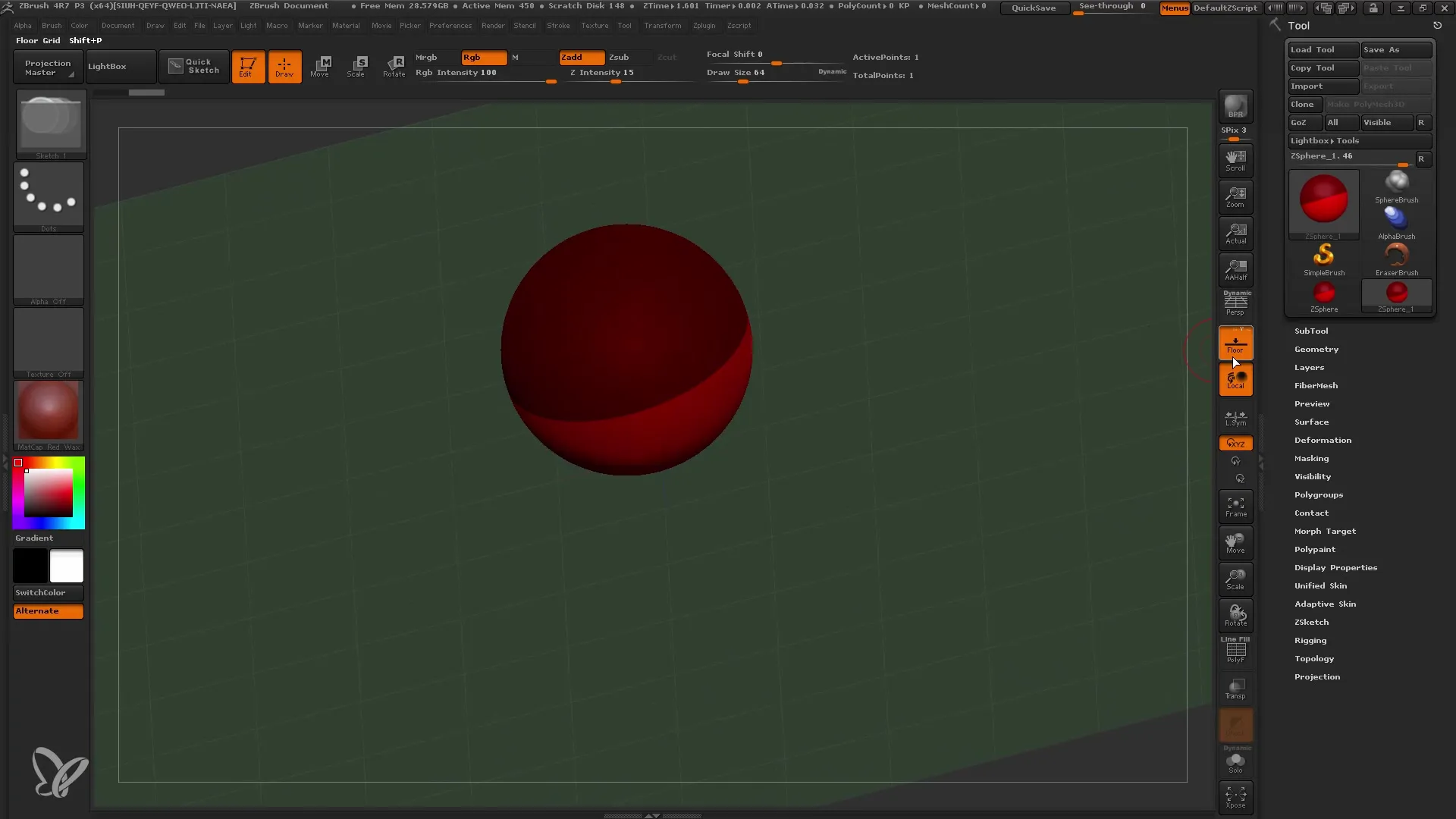Toggle the Zadd brush mode
Viewport: 1456px width, 819px height.
[x=578, y=56]
